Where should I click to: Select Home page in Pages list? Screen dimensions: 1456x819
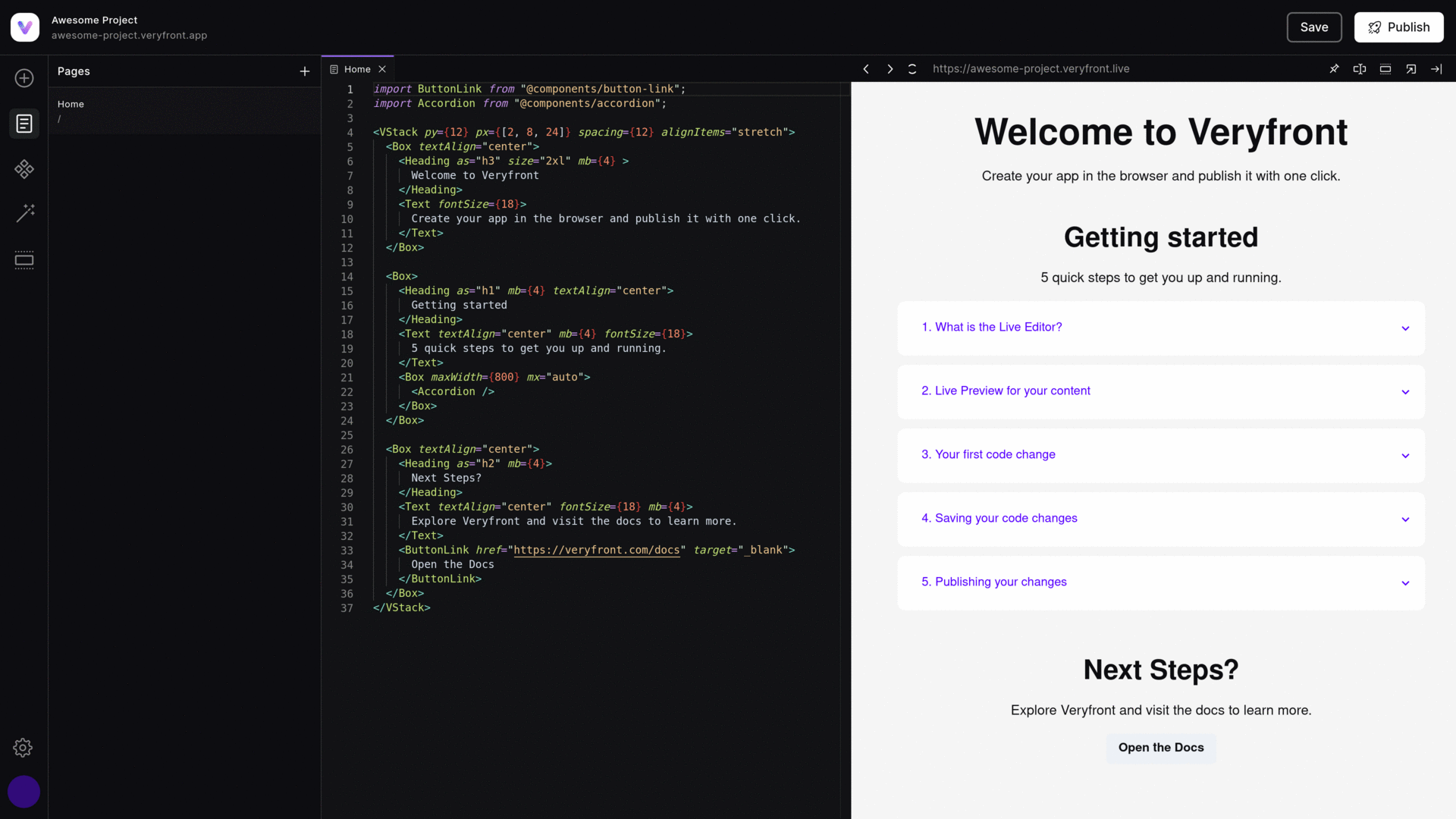coord(184,111)
